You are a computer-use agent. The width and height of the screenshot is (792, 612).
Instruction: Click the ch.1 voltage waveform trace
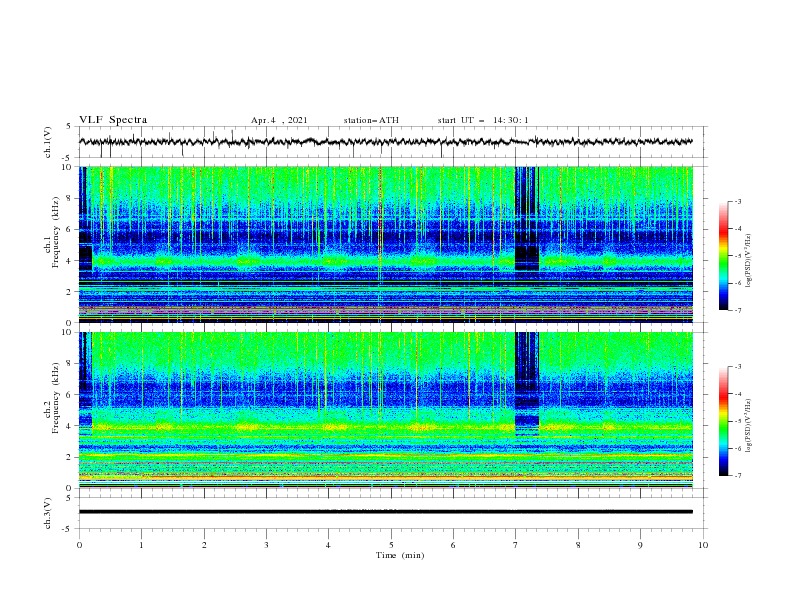pos(385,142)
